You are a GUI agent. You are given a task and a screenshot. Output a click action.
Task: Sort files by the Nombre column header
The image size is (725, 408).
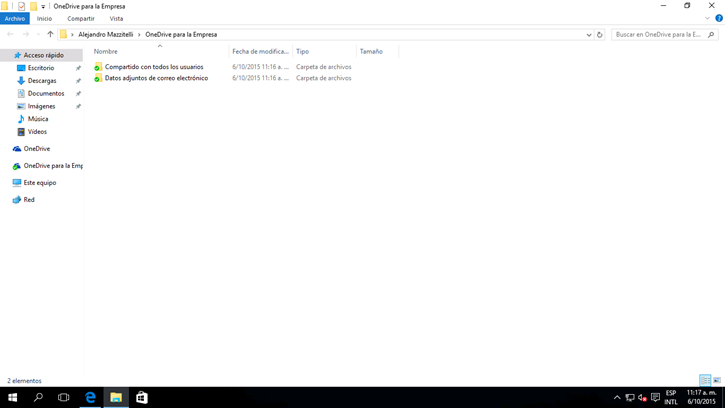(106, 51)
